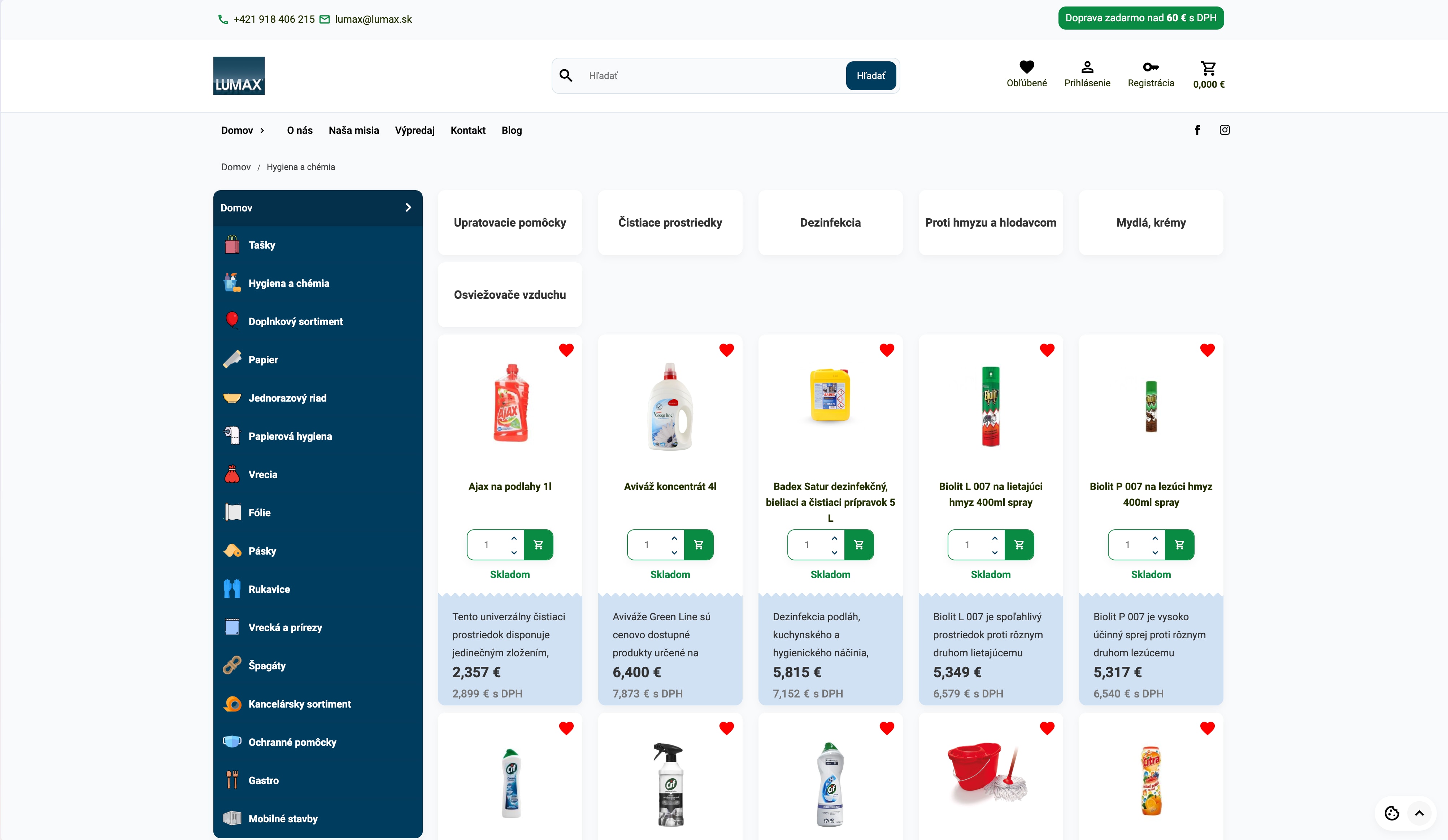1448x840 pixels.
Task: Open the Biolit L 007 product image
Action: click(x=991, y=406)
